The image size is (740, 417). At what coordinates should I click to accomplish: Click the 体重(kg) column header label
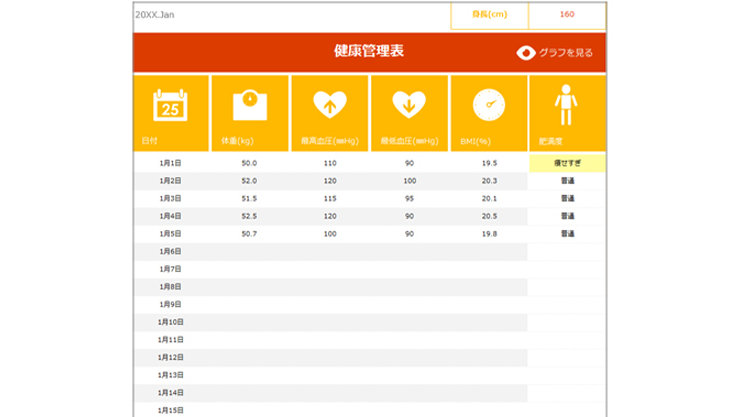[x=237, y=141]
